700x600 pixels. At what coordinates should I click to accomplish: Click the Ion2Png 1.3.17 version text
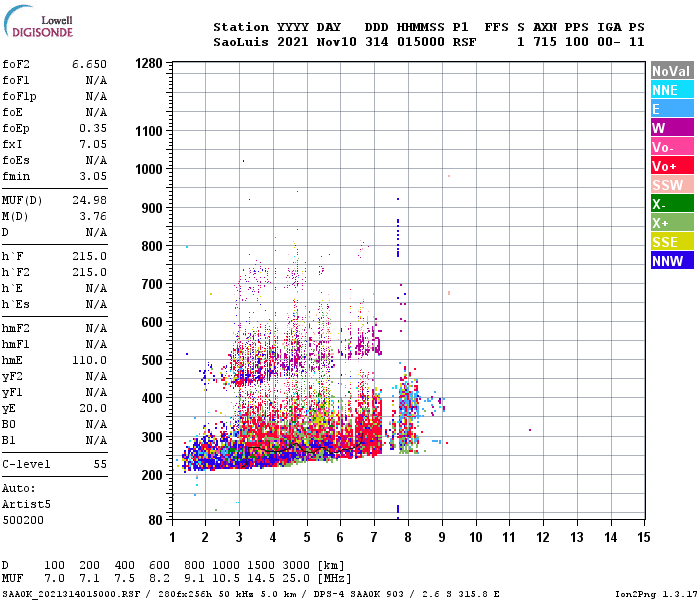click(x=656, y=594)
